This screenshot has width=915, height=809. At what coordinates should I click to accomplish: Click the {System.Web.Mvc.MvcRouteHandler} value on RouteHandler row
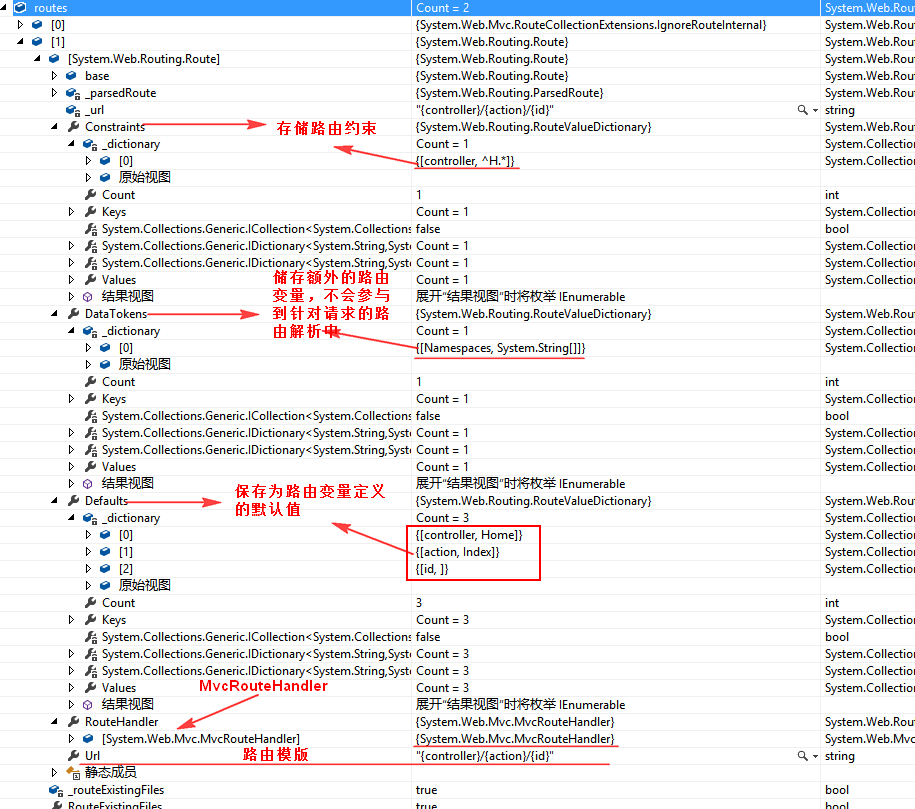point(515,721)
